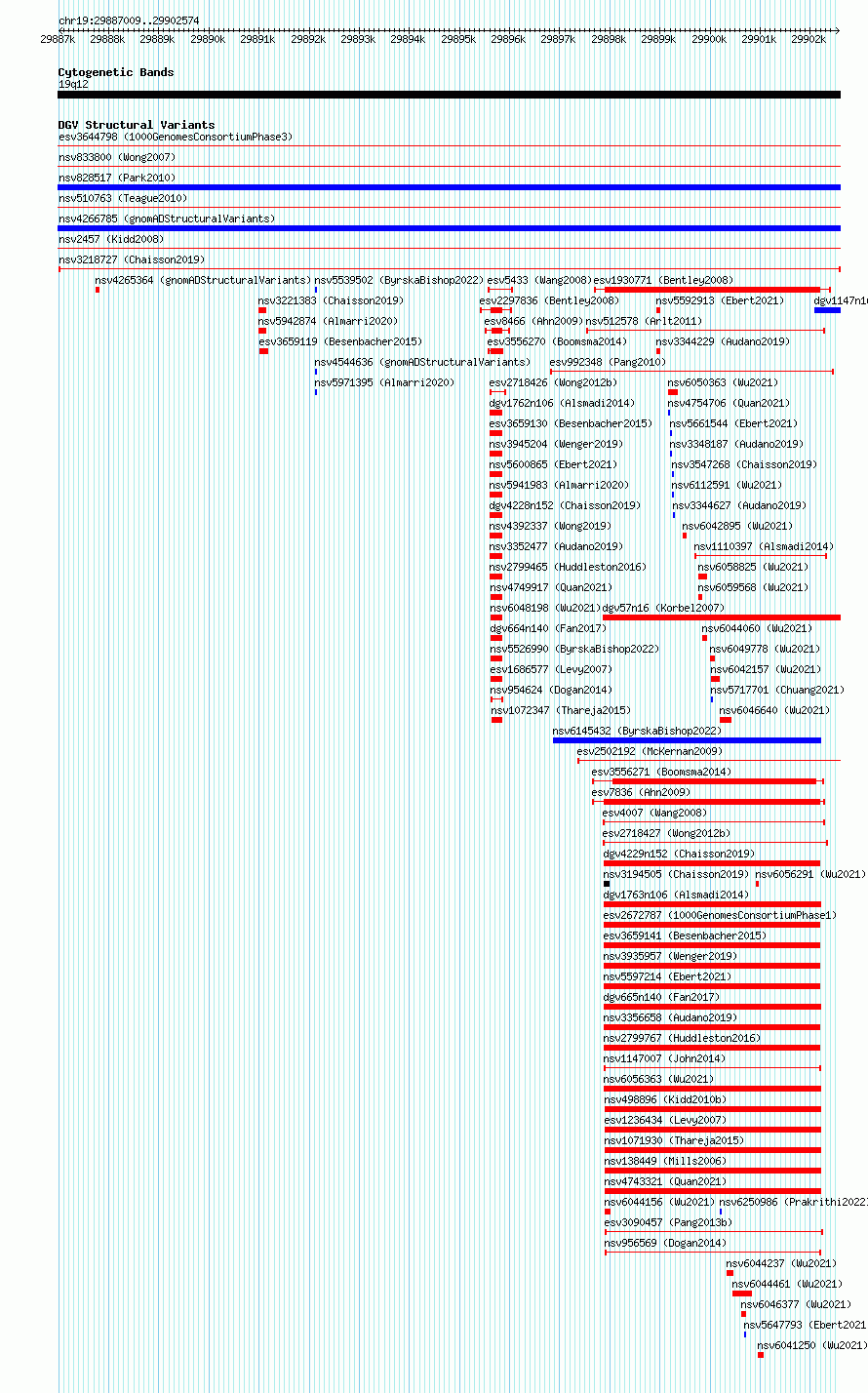Open nsv3344229 (Audano2019) variant

[723, 341]
